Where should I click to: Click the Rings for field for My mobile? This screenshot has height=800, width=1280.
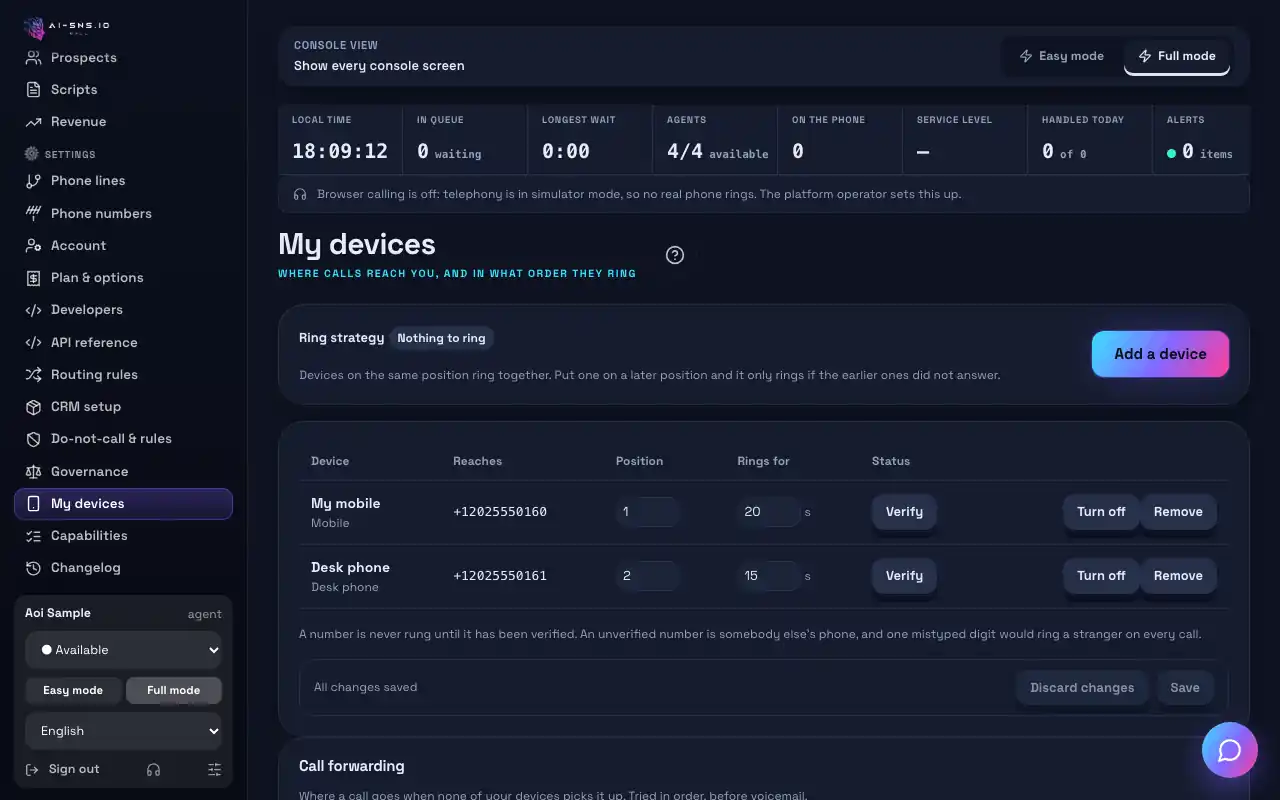point(769,511)
